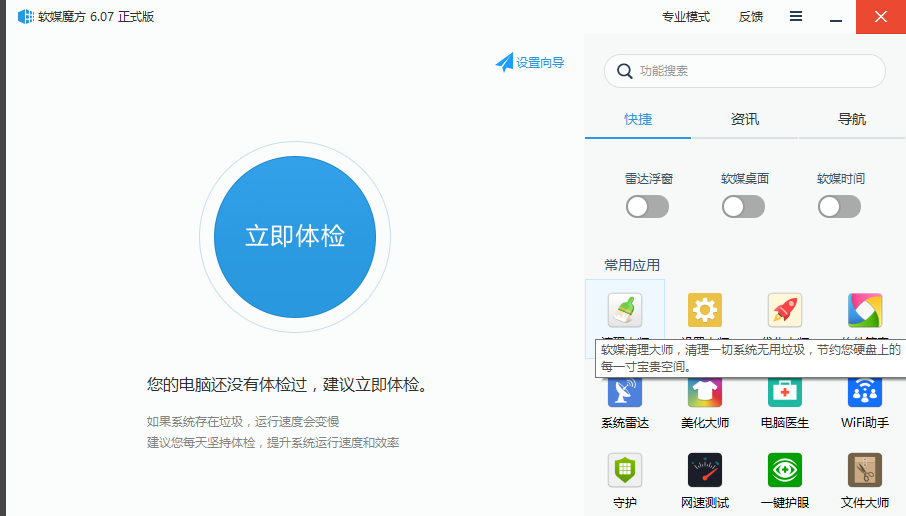Click the paper plane 设置向导 icon

tap(504, 62)
